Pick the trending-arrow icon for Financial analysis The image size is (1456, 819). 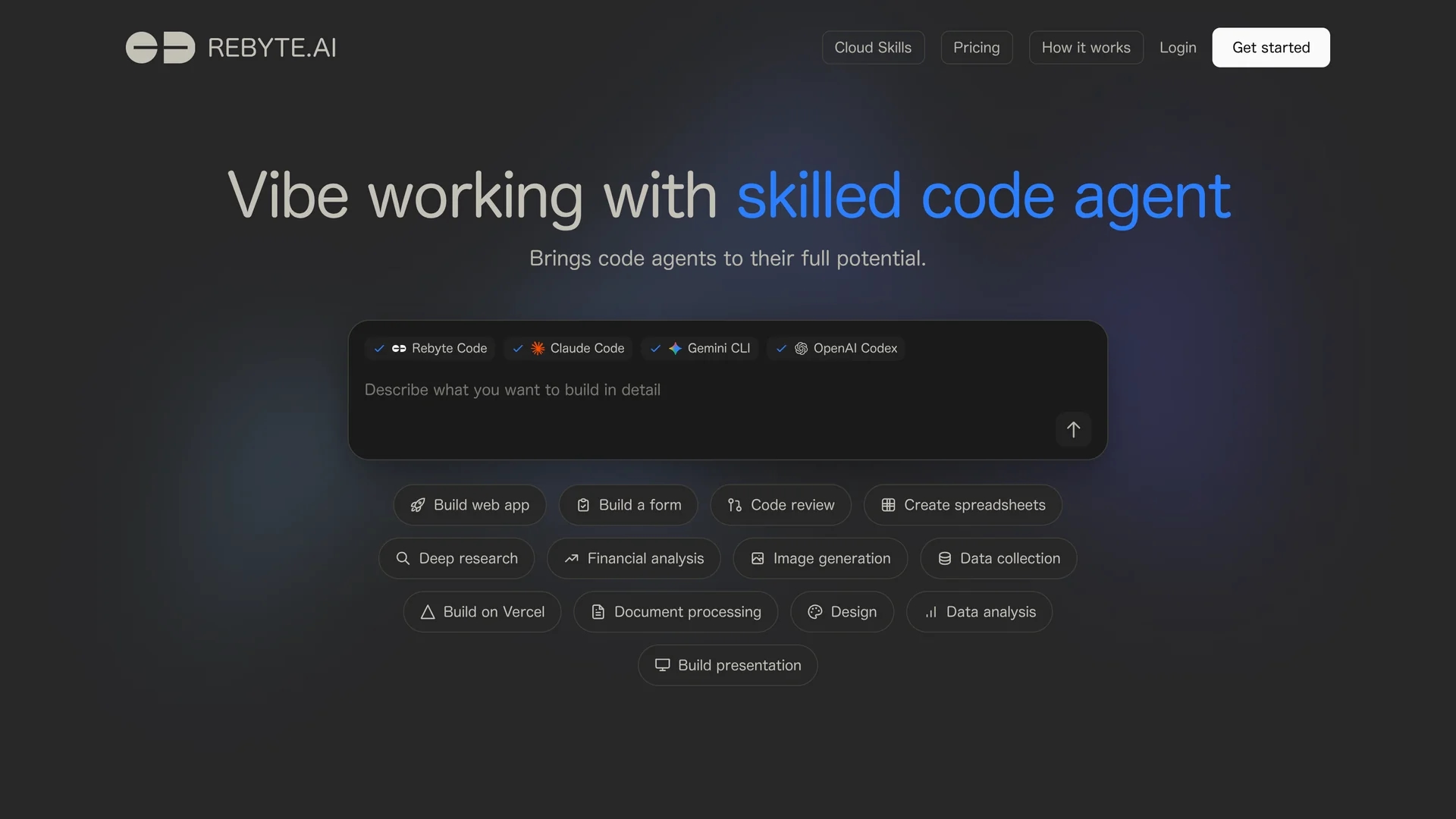point(572,558)
